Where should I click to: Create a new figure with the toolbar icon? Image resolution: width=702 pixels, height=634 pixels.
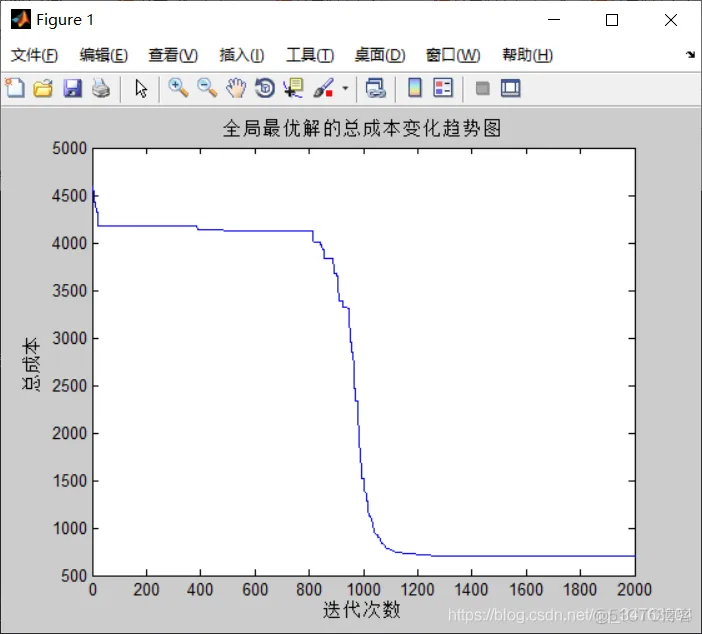(15, 88)
